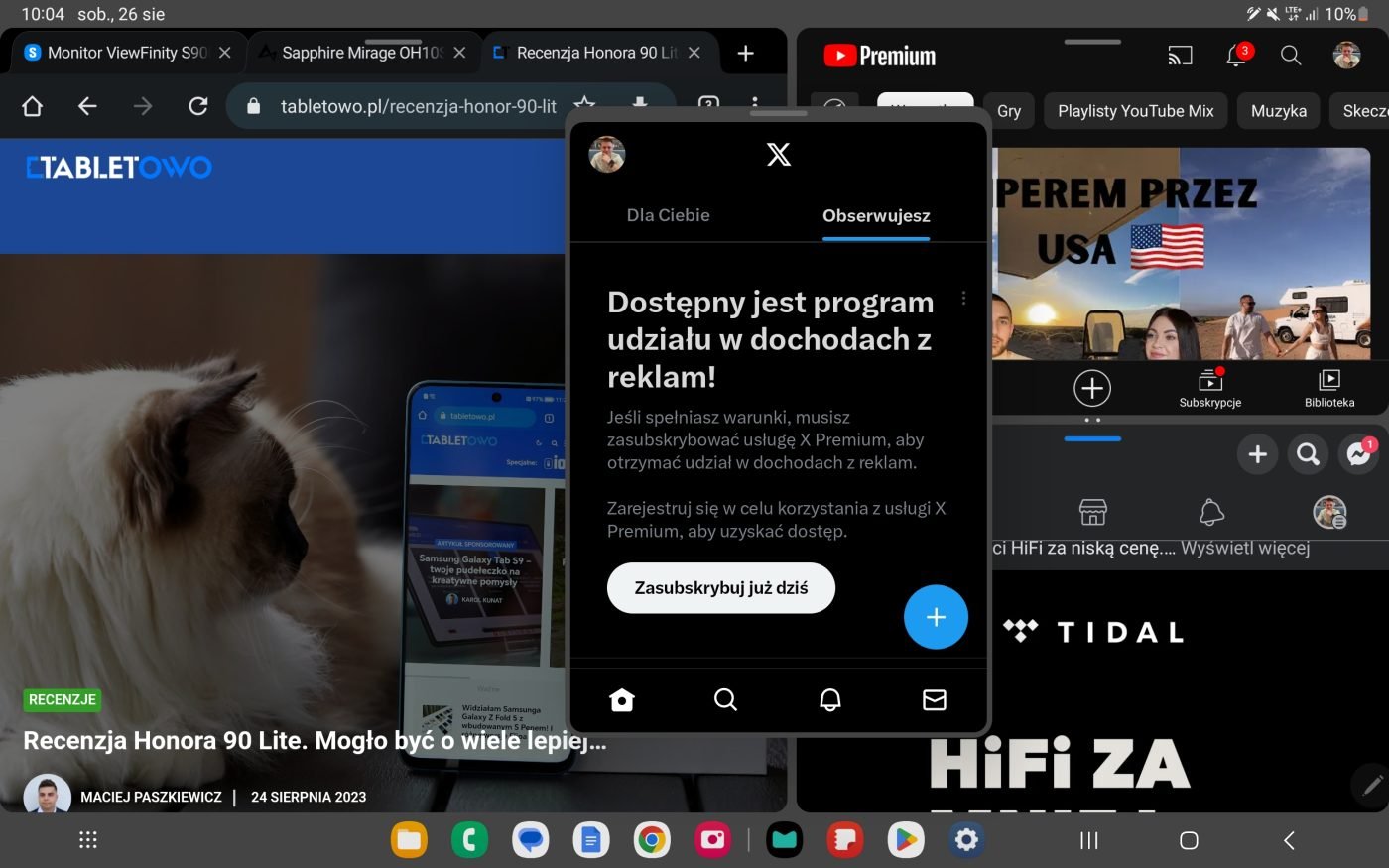The image size is (1389, 868).
Task: Select the Recenzja Honora 90 Lite tab
Action: pyautogui.click(x=597, y=53)
